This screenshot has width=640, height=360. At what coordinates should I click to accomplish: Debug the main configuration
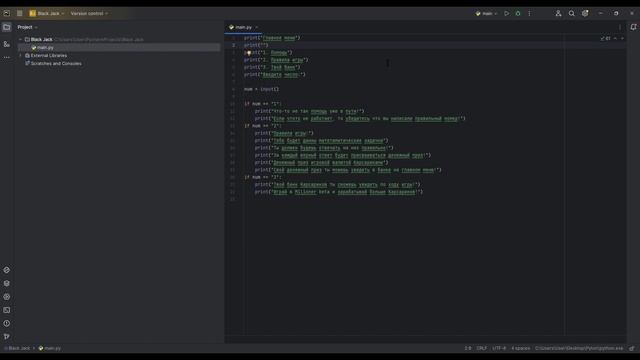[x=518, y=13]
